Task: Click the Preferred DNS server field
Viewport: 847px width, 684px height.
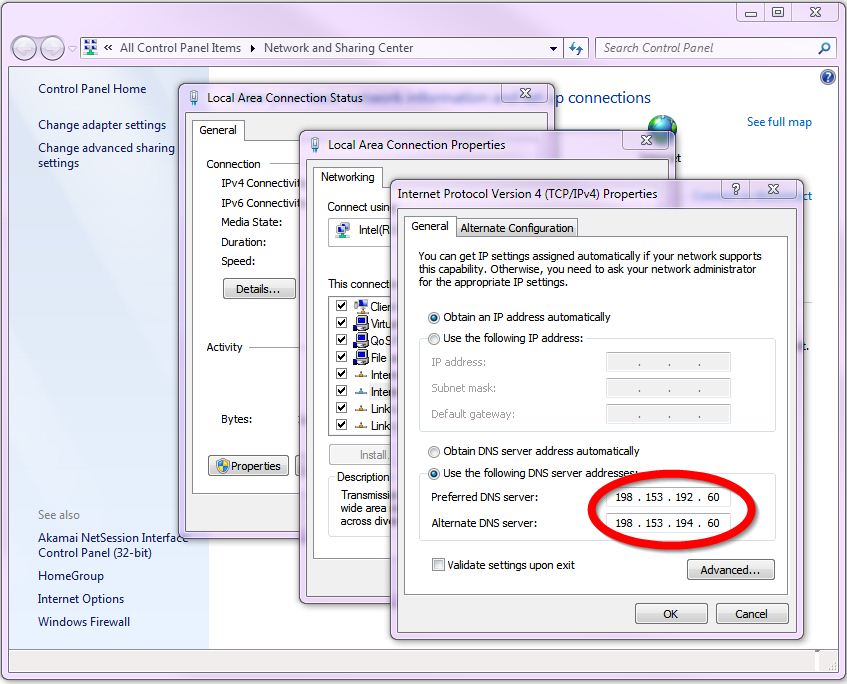Action: 668,497
